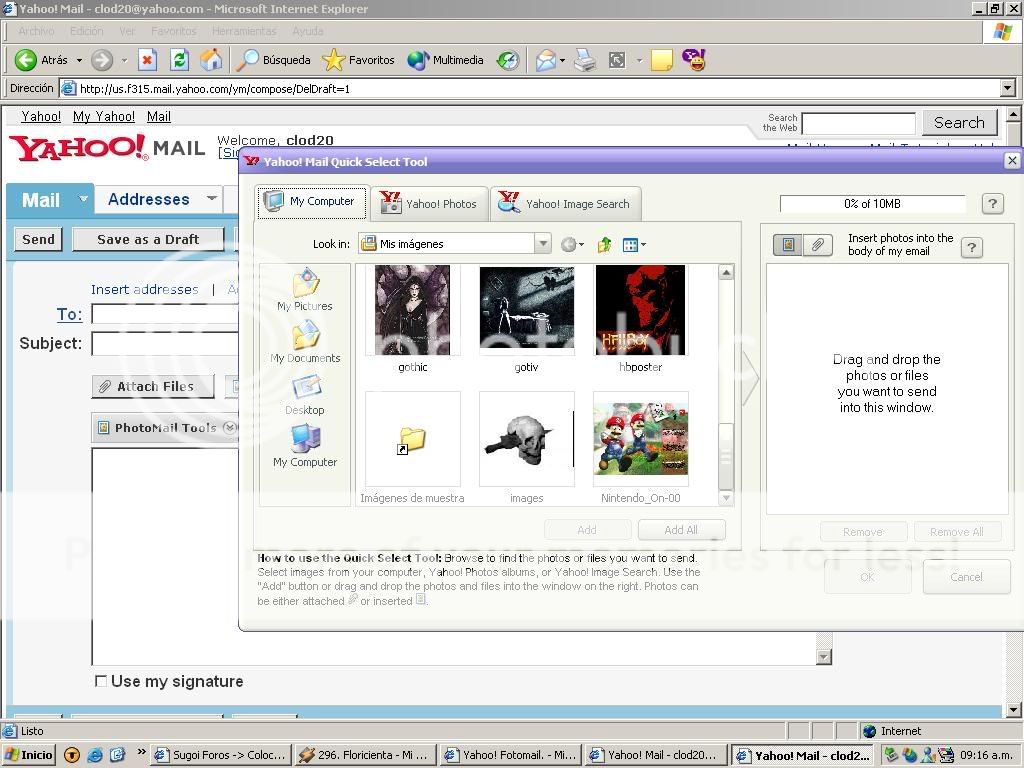The image size is (1024, 768).
Task: Open the Back button history dropdown
Action: click(79, 60)
